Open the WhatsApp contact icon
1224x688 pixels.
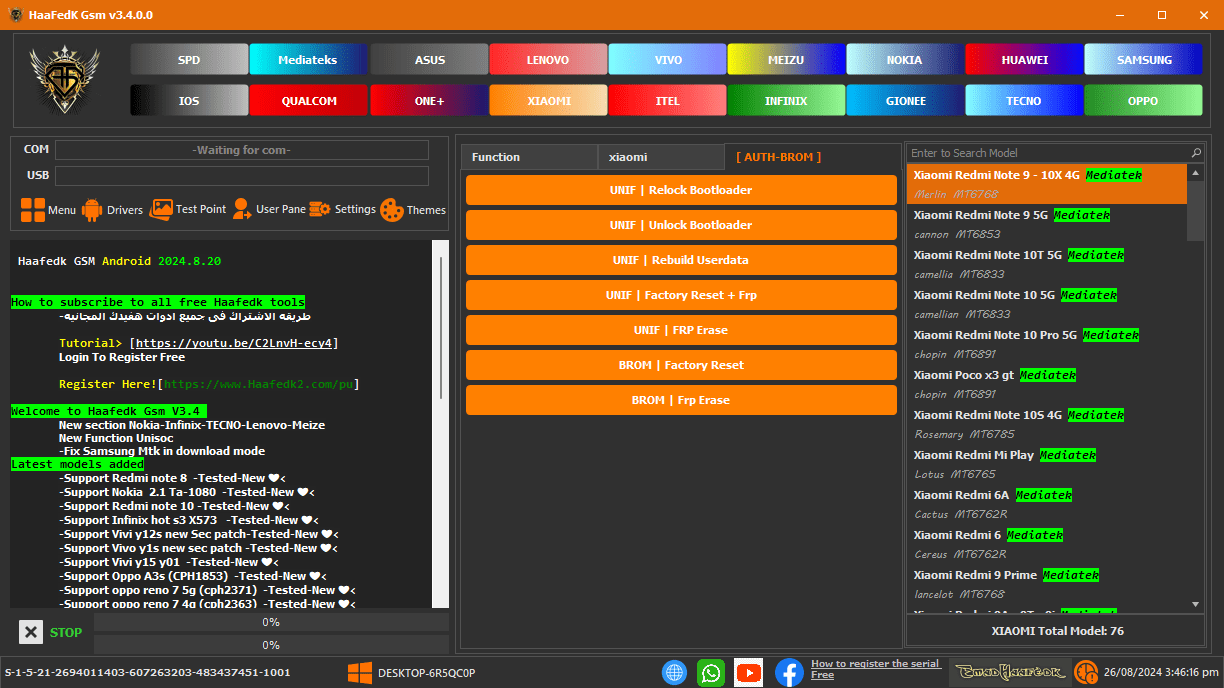coord(711,672)
